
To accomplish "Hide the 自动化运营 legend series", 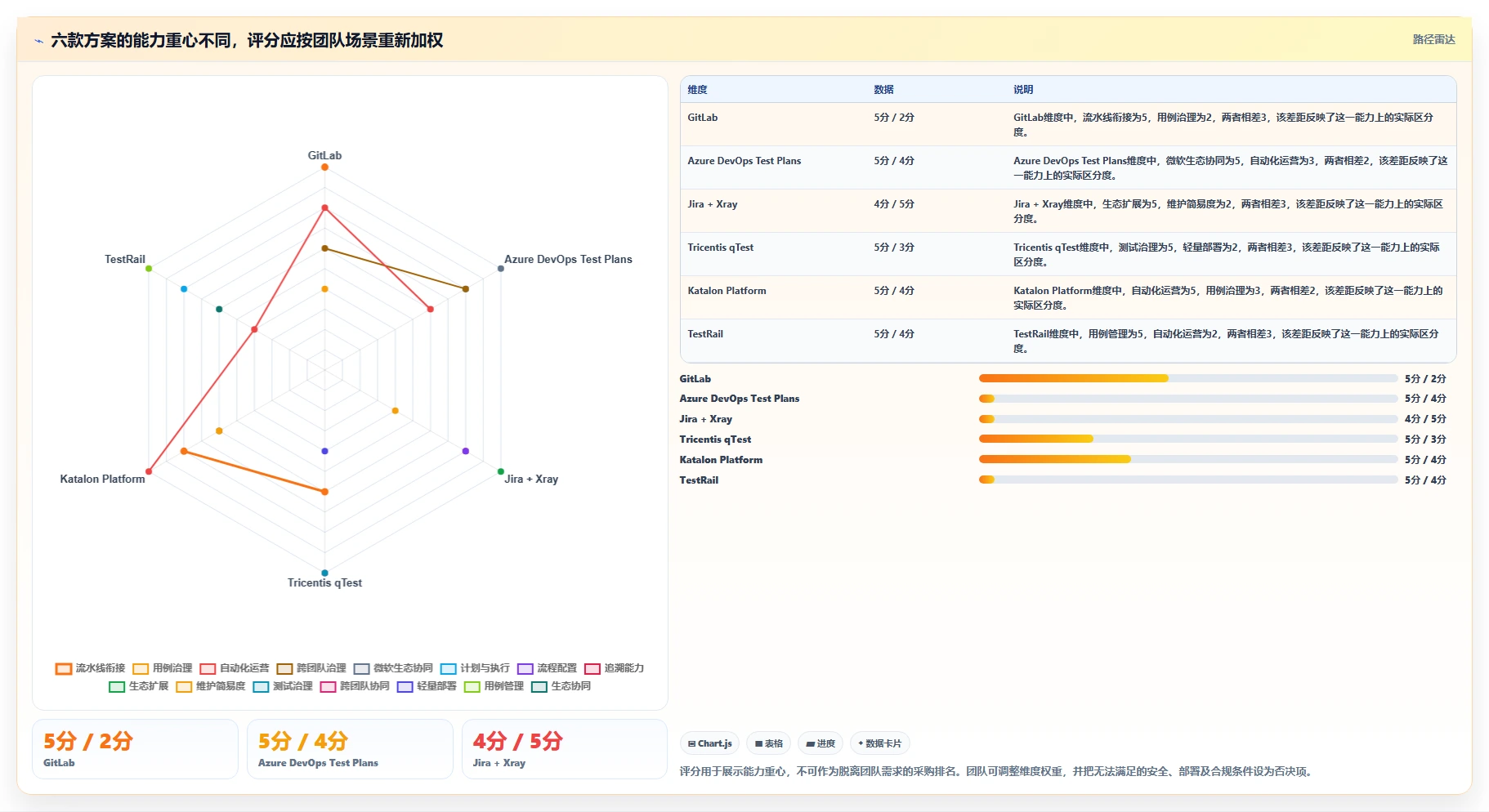I will (x=235, y=668).
